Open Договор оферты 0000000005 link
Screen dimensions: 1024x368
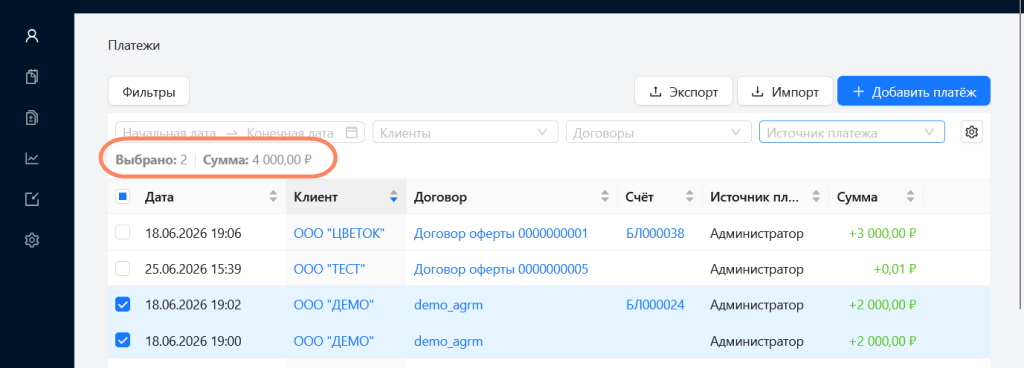tap(501, 269)
